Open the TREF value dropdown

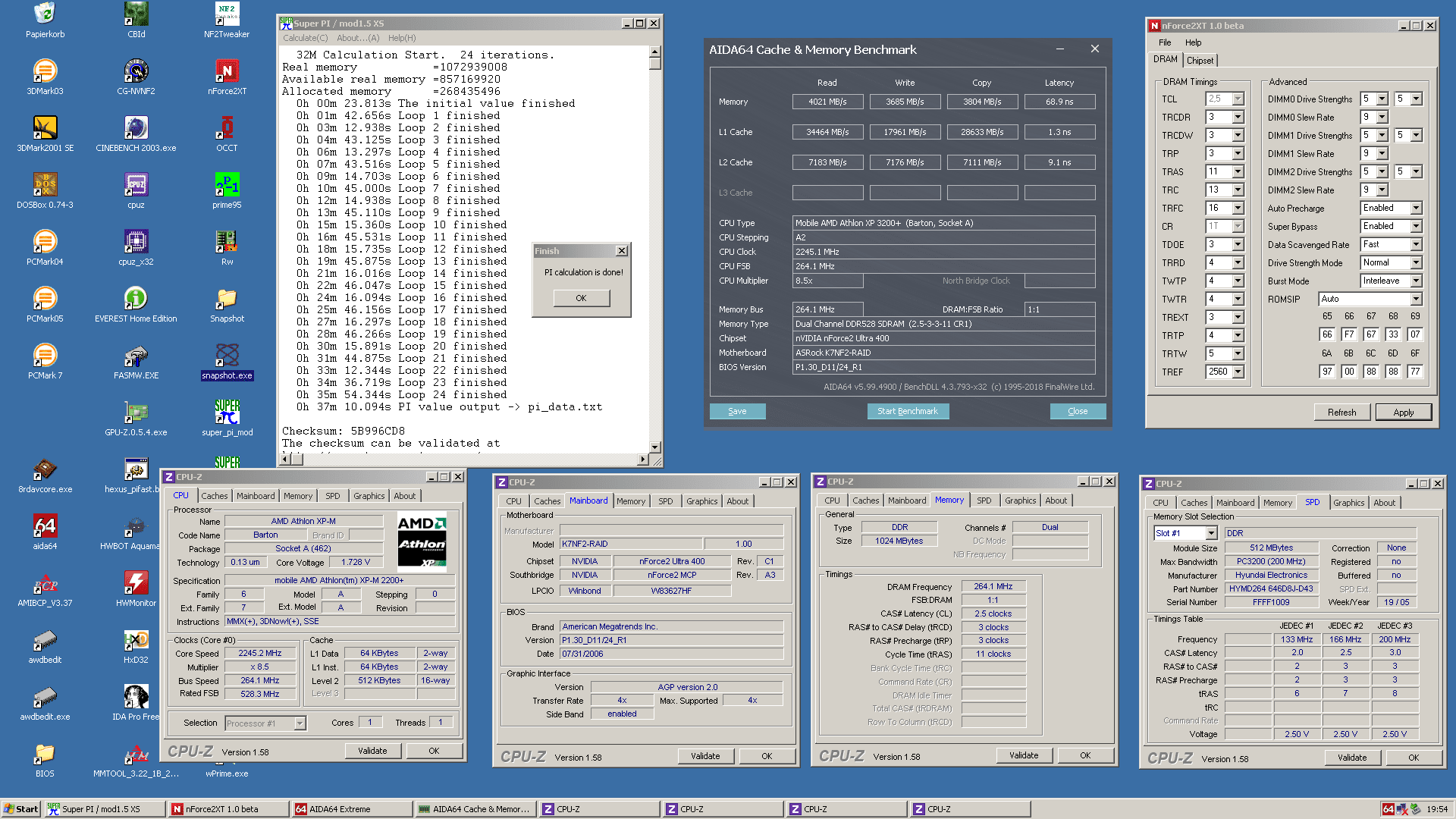pyautogui.click(x=1238, y=372)
